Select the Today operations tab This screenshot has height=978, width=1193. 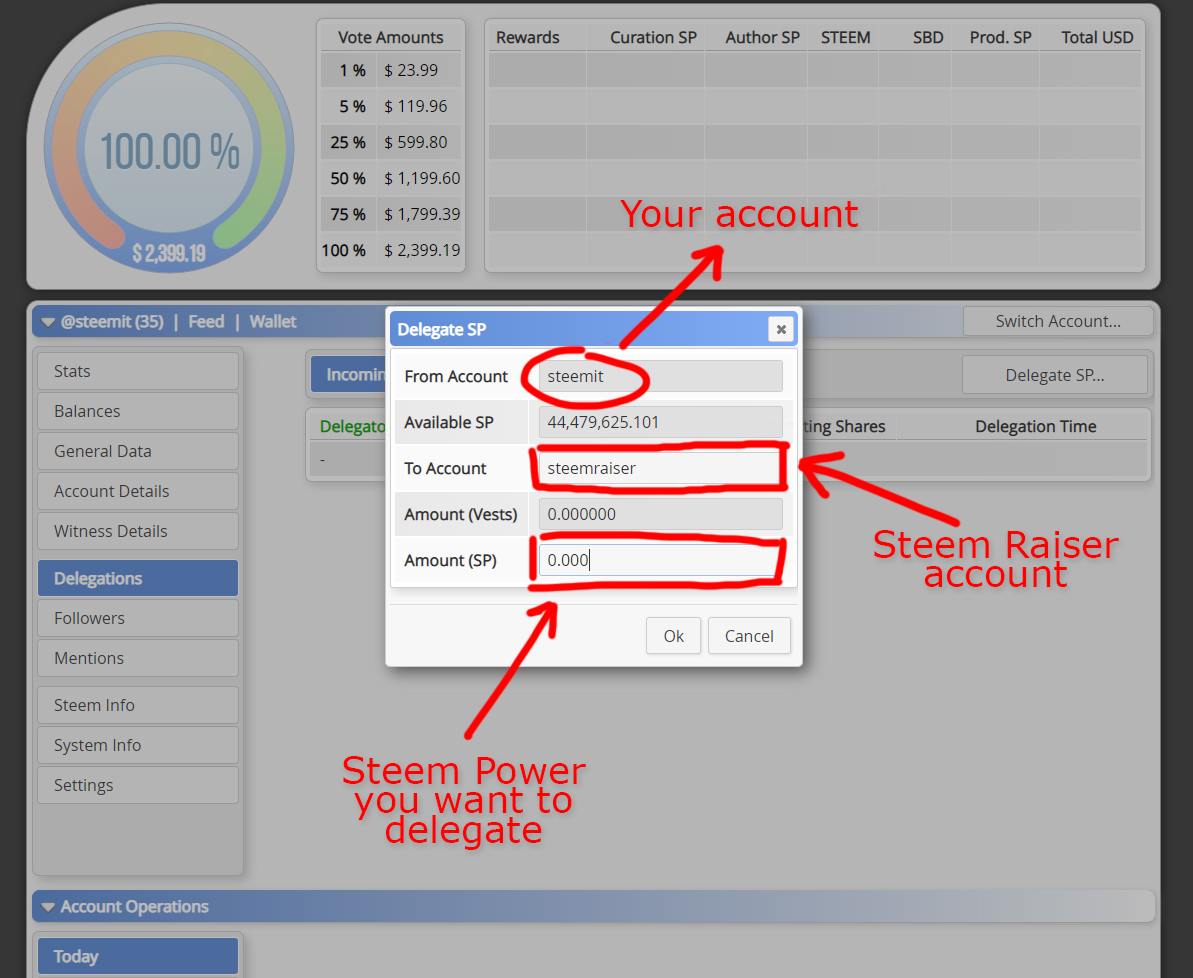(x=138, y=956)
